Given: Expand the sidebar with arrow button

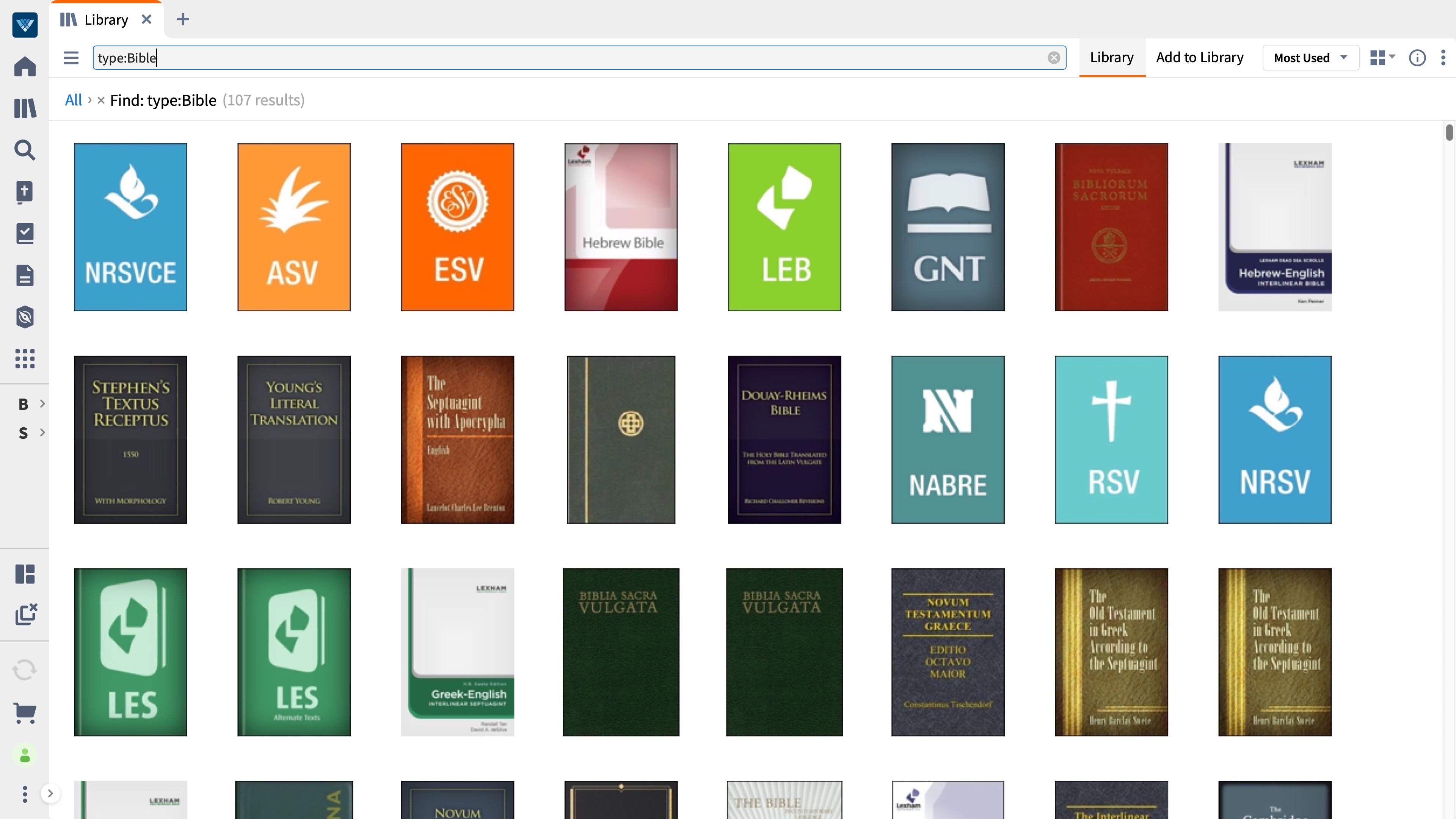Looking at the screenshot, I should (x=50, y=794).
